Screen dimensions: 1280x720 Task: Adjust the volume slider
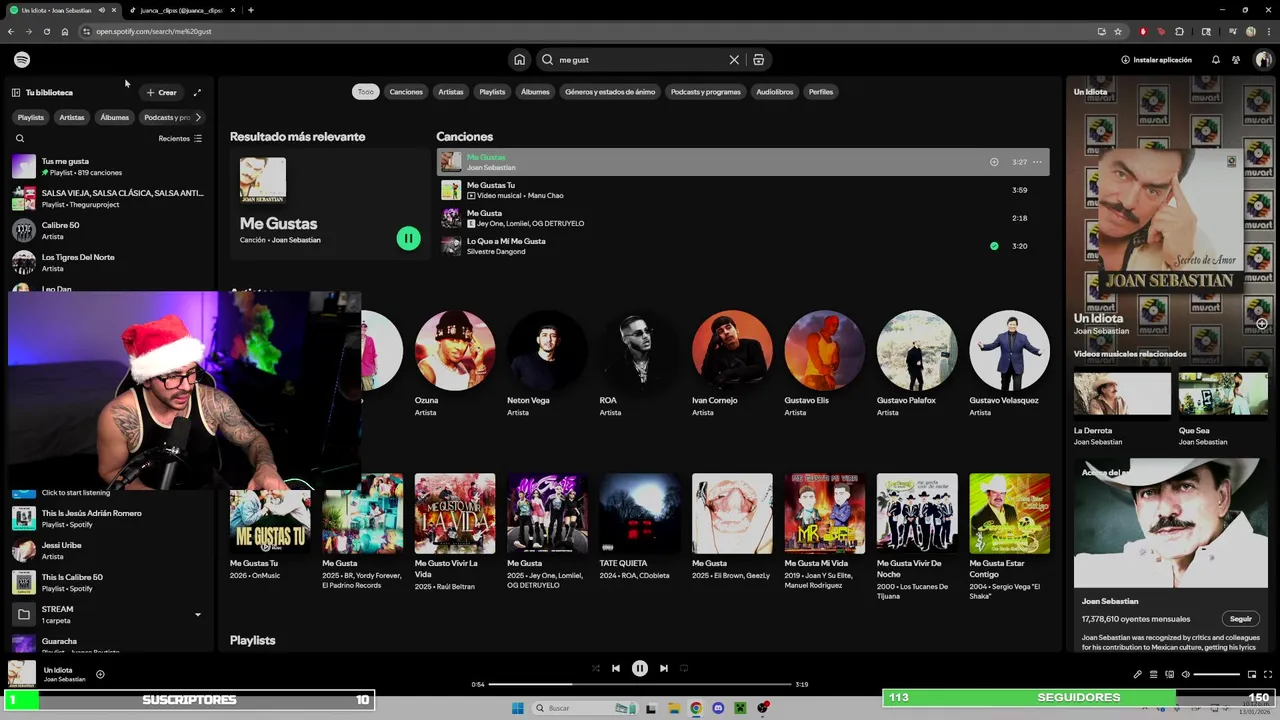[x=1217, y=674]
